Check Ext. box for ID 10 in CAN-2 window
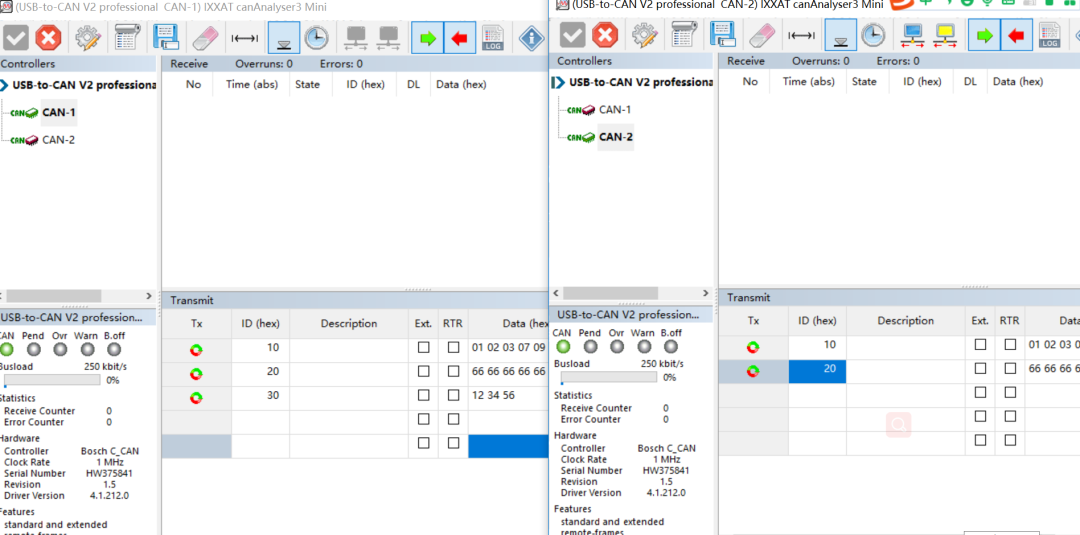Screen dimensions: 1080x535 [x=980, y=344]
